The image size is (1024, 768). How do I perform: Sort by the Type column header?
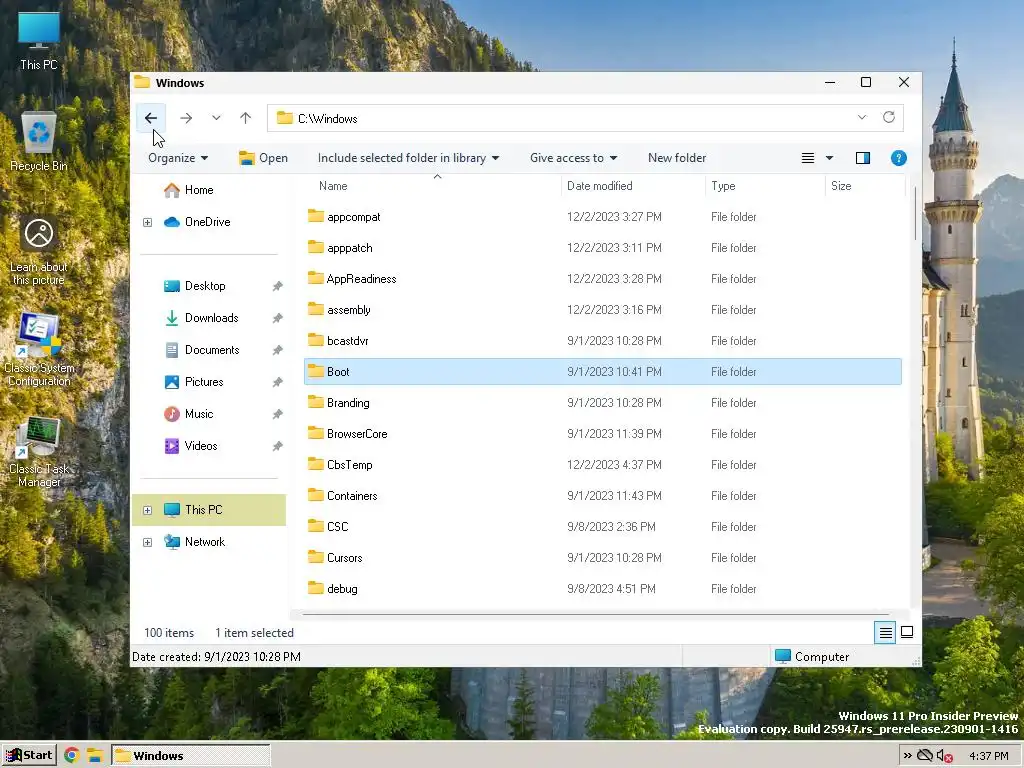(765, 186)
